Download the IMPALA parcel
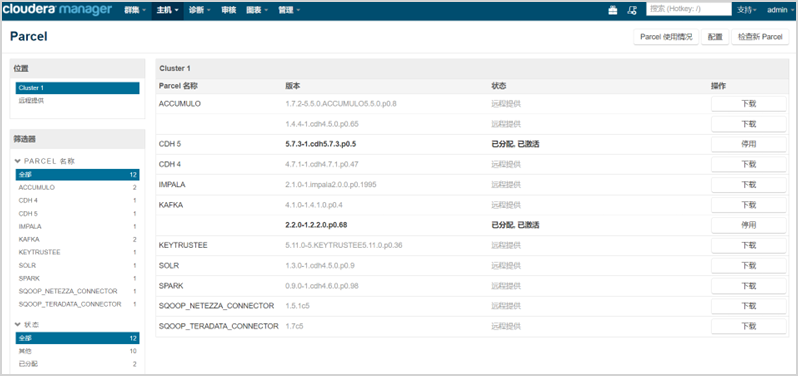The image size is (798, 376). coord(748,185)
